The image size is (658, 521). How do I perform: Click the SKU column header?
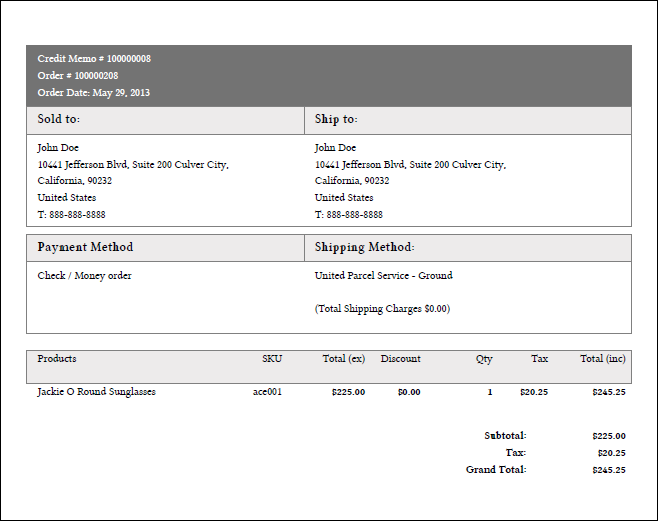click(x=272, y=359)
